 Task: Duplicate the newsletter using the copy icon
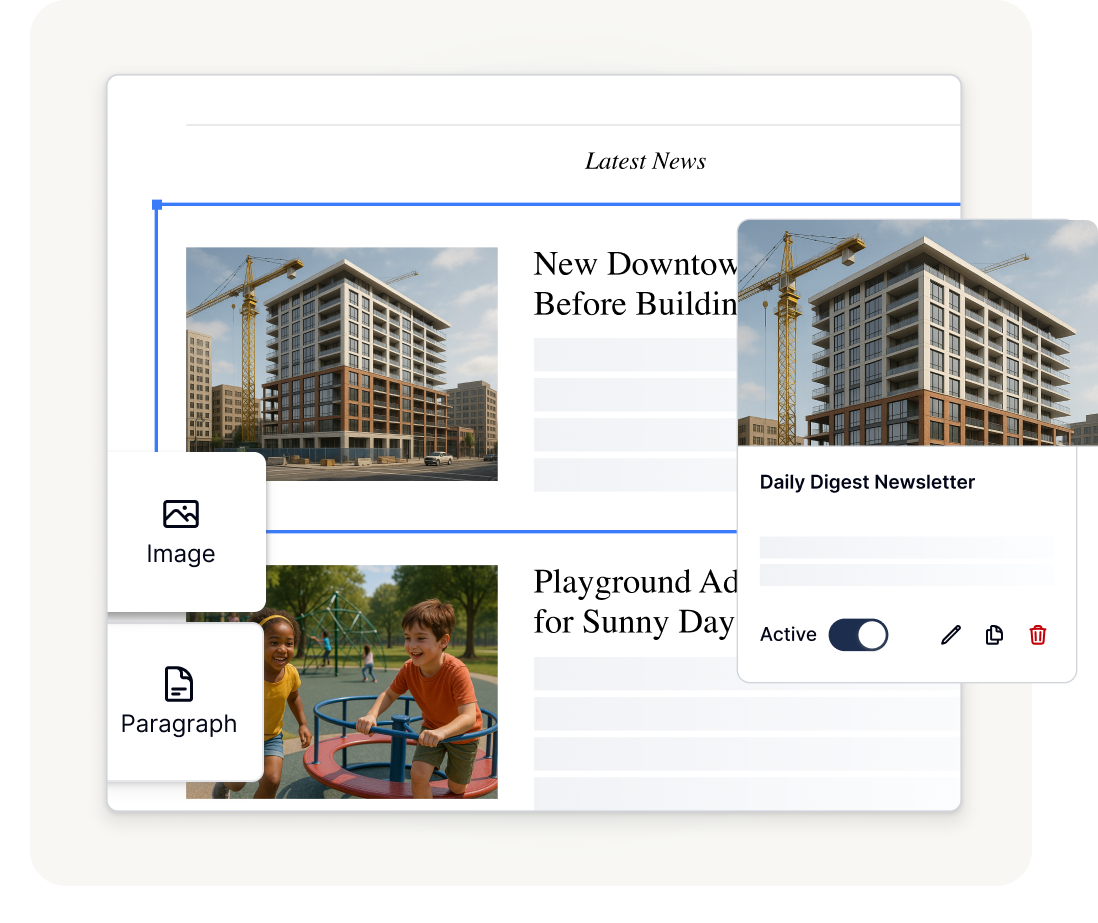click(x=994, y=635)
